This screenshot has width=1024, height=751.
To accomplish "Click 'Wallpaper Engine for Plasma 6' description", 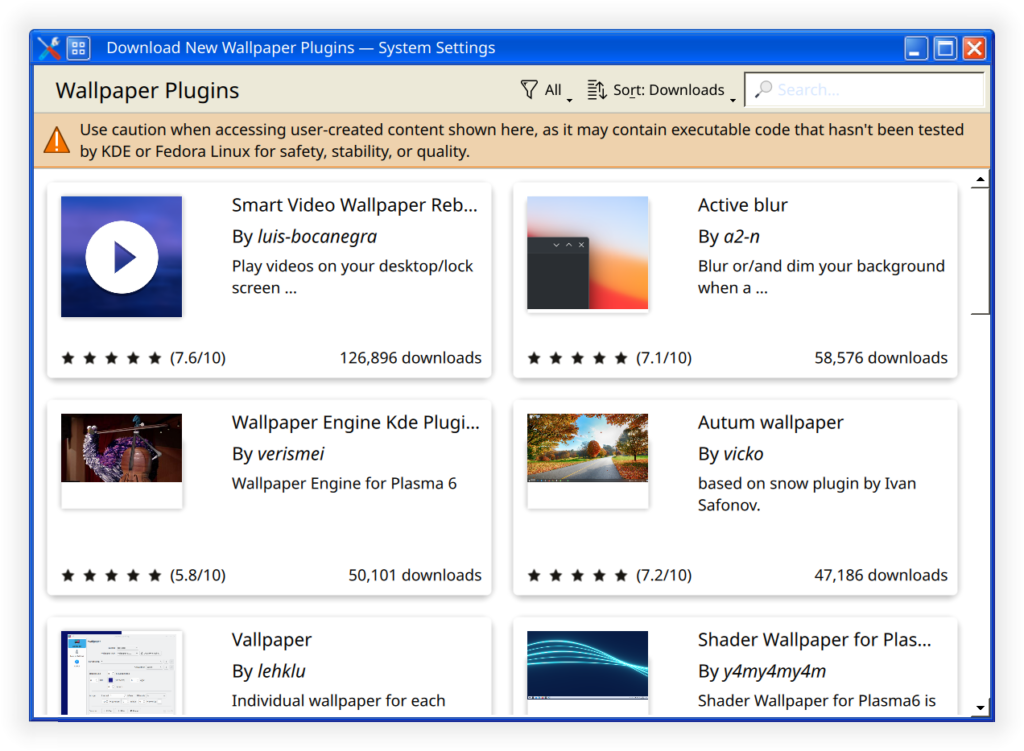I will click(x=344, y=484).
